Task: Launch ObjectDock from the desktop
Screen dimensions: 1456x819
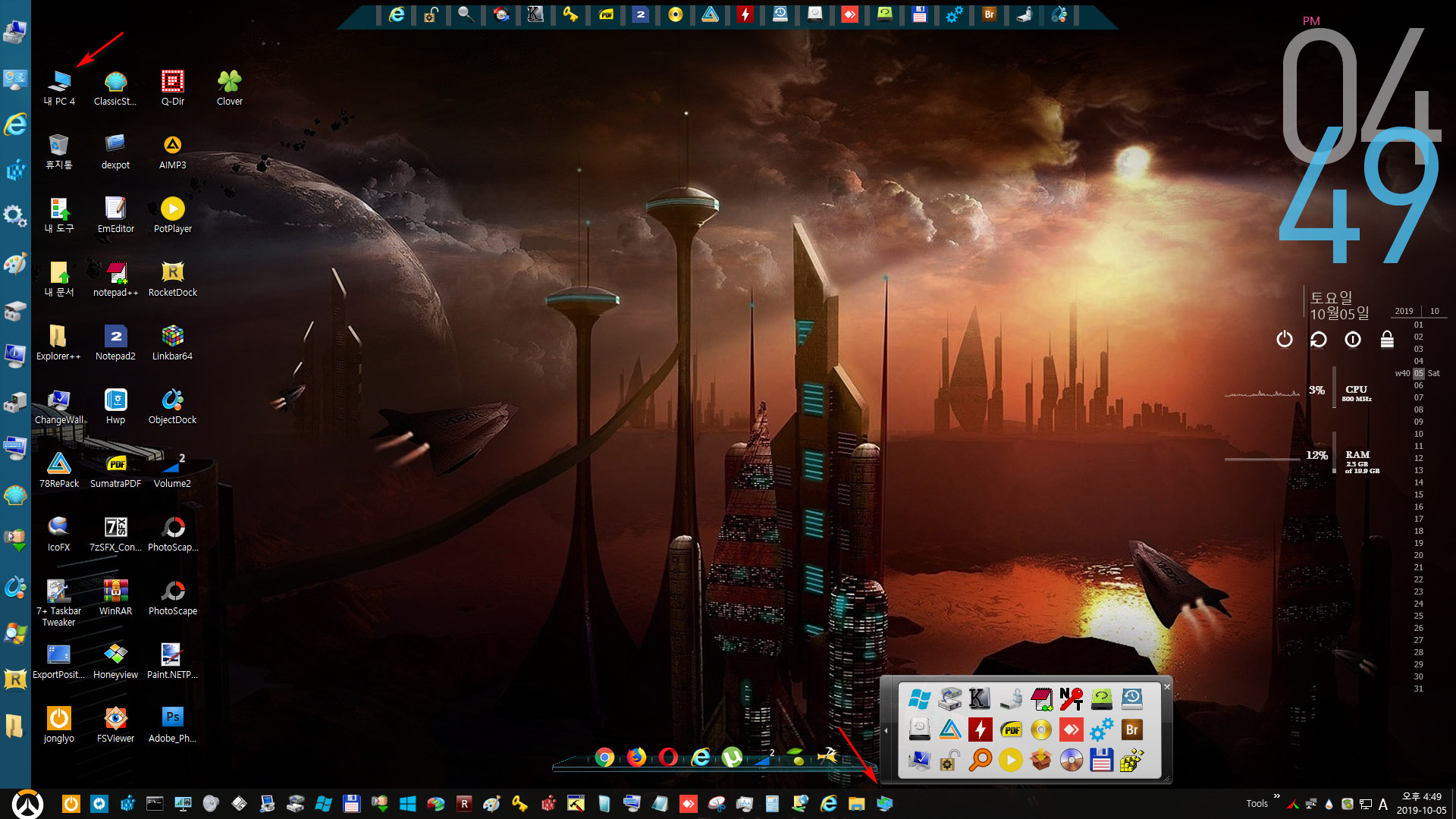Action: [x=172, y=406]
